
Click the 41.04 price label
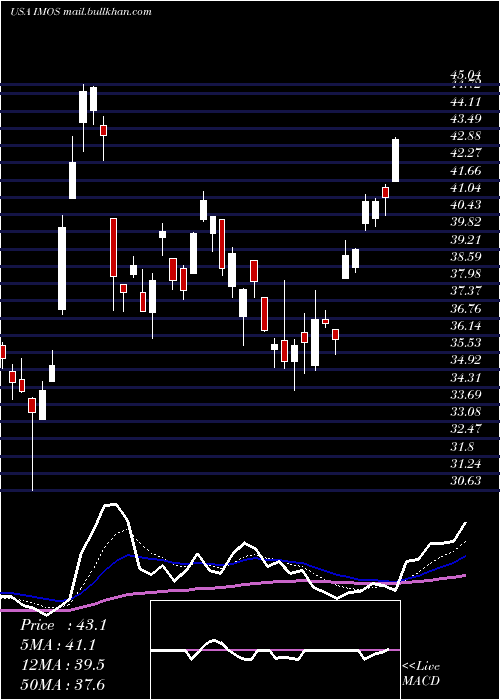[466, 188]
